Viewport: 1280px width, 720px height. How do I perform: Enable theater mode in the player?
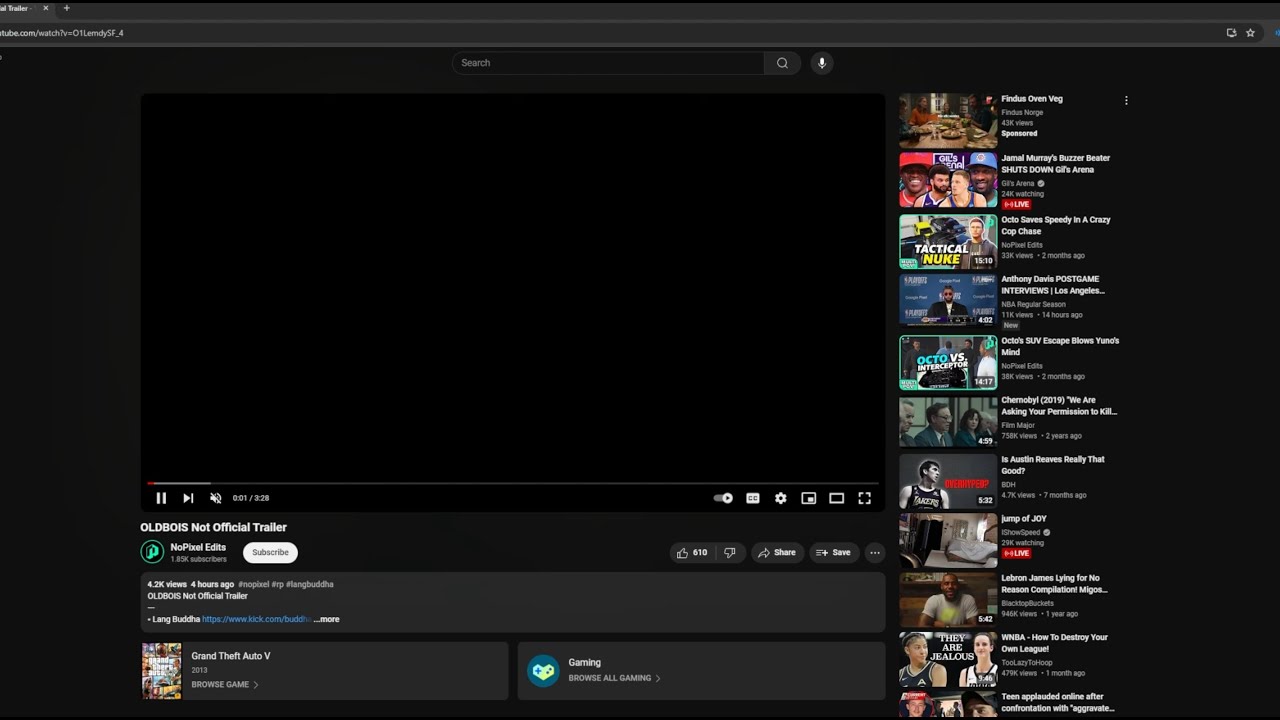point(837,498)
